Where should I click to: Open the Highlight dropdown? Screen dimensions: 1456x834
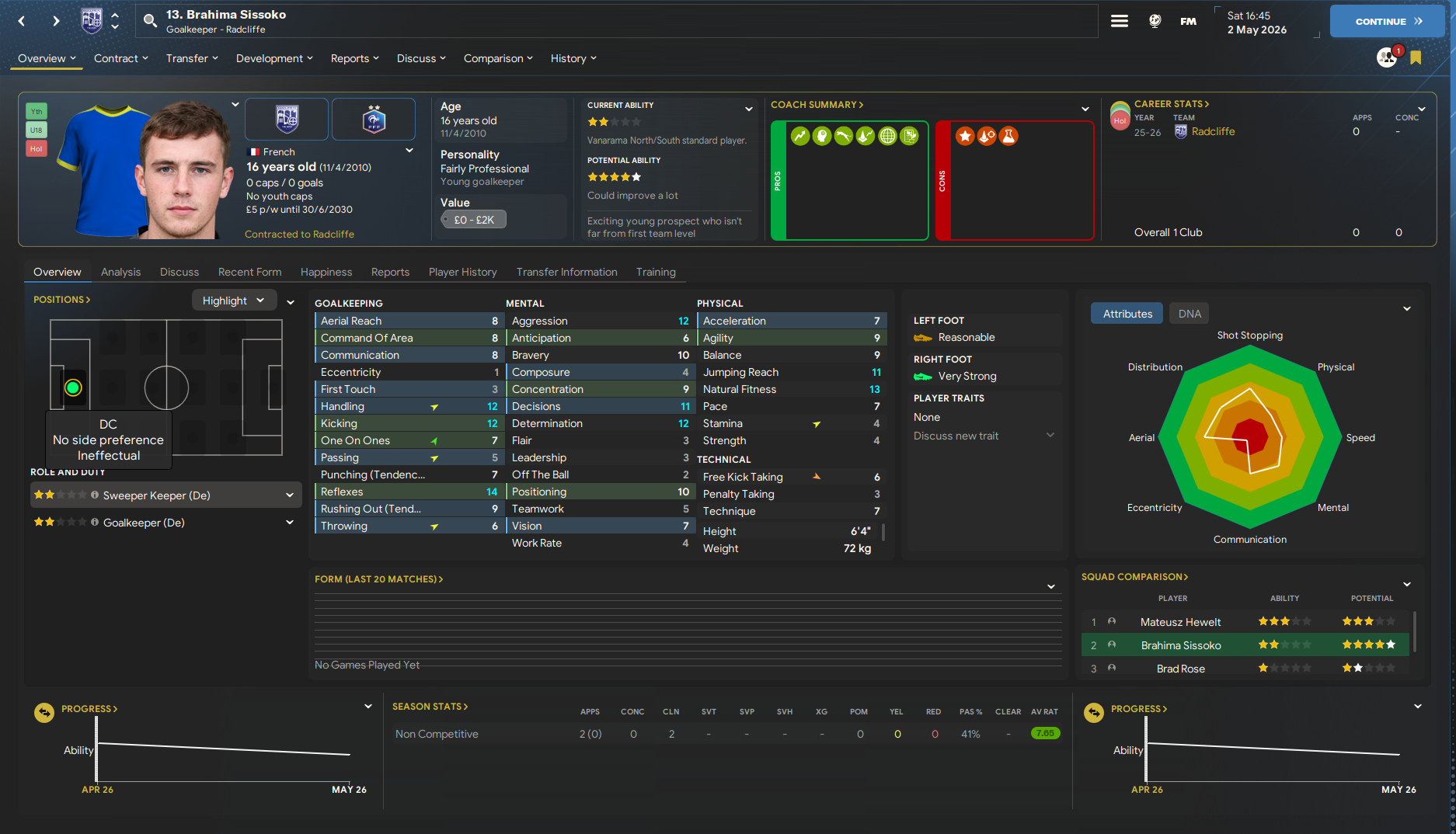pos(234,301)
